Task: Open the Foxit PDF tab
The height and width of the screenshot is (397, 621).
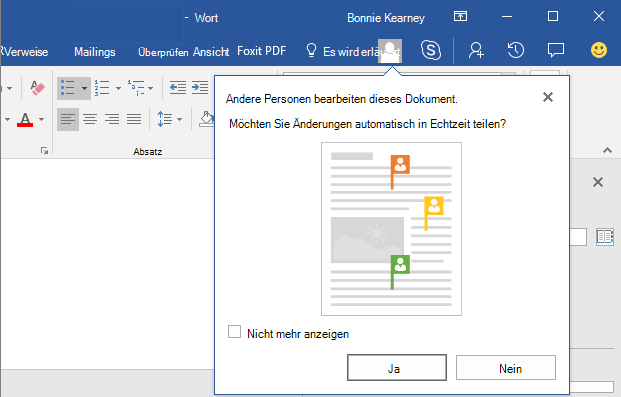Action: coord(261,51)
